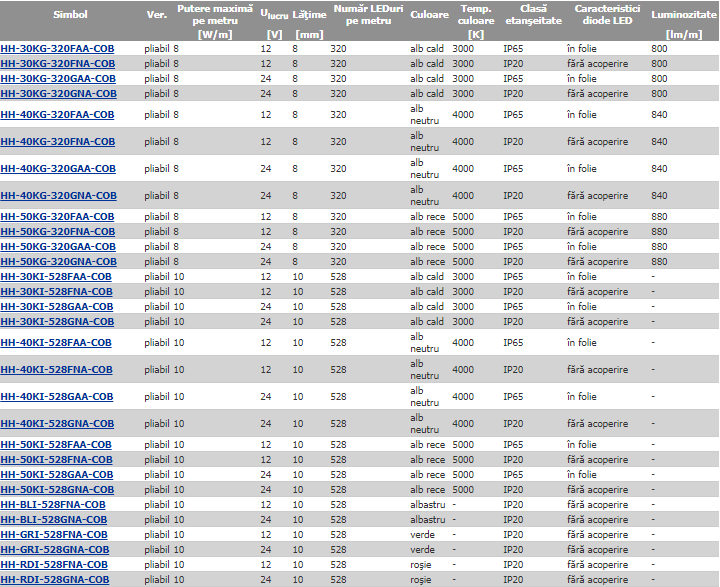Click '320' in HH-30KG-320FNA-COB row
720x587 pixels.
point(338,64)
